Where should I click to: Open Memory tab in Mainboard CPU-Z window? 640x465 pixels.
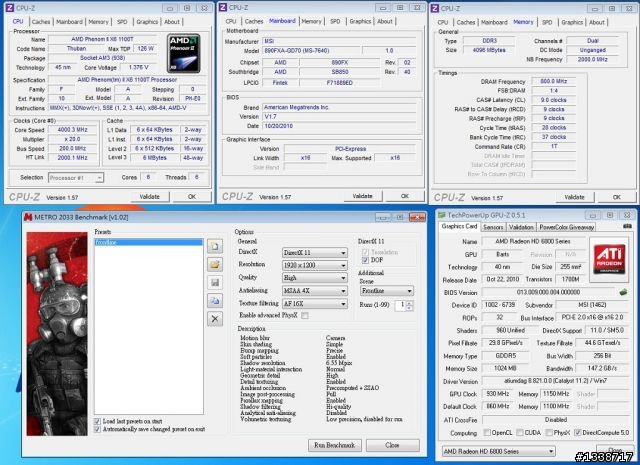point(311,21)
